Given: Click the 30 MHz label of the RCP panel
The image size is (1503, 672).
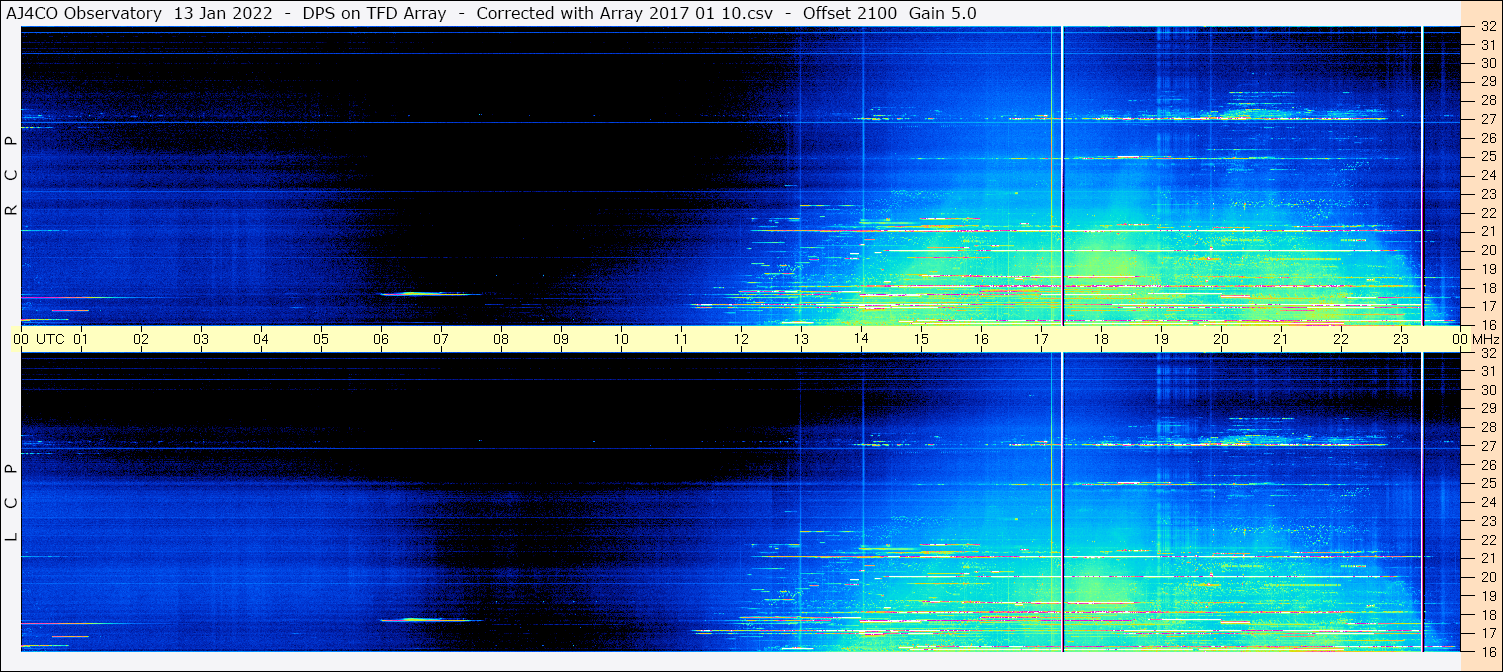Looking at the screenshot, I should (1487, 63).
